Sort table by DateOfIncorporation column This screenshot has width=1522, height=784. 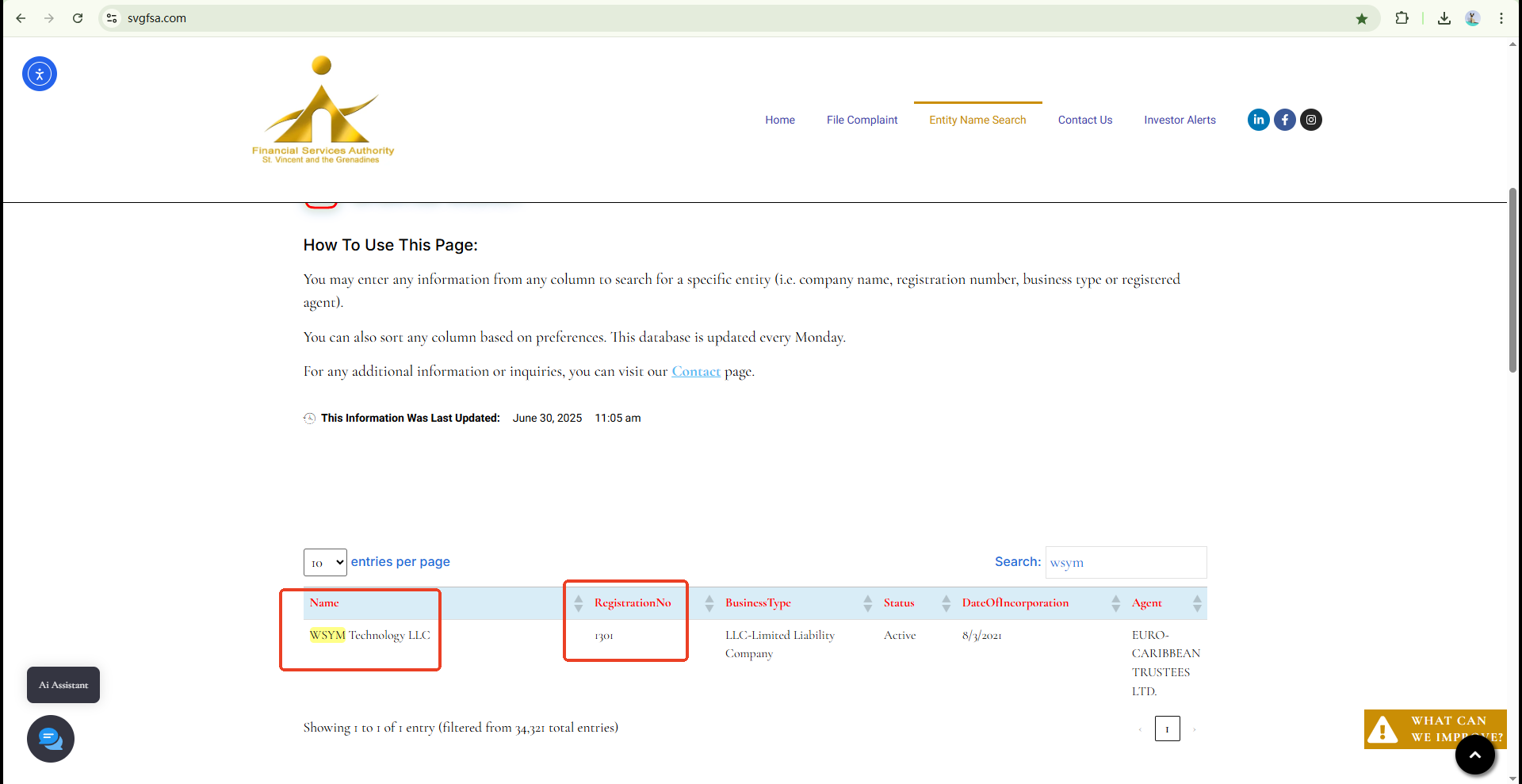click(1015, 603)
